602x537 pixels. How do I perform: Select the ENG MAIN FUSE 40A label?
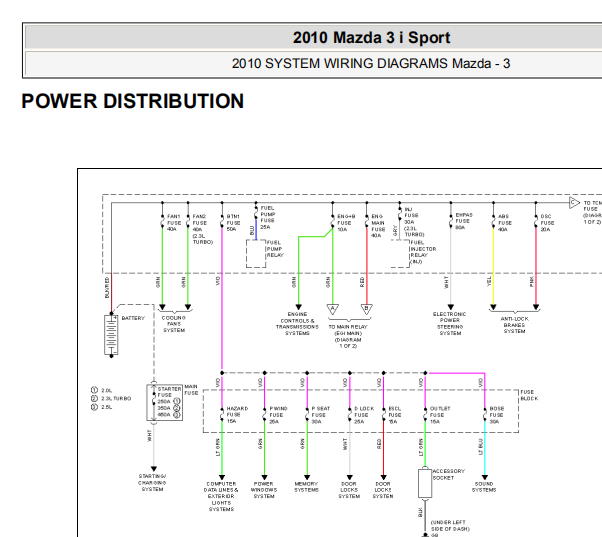click(378, 226)
